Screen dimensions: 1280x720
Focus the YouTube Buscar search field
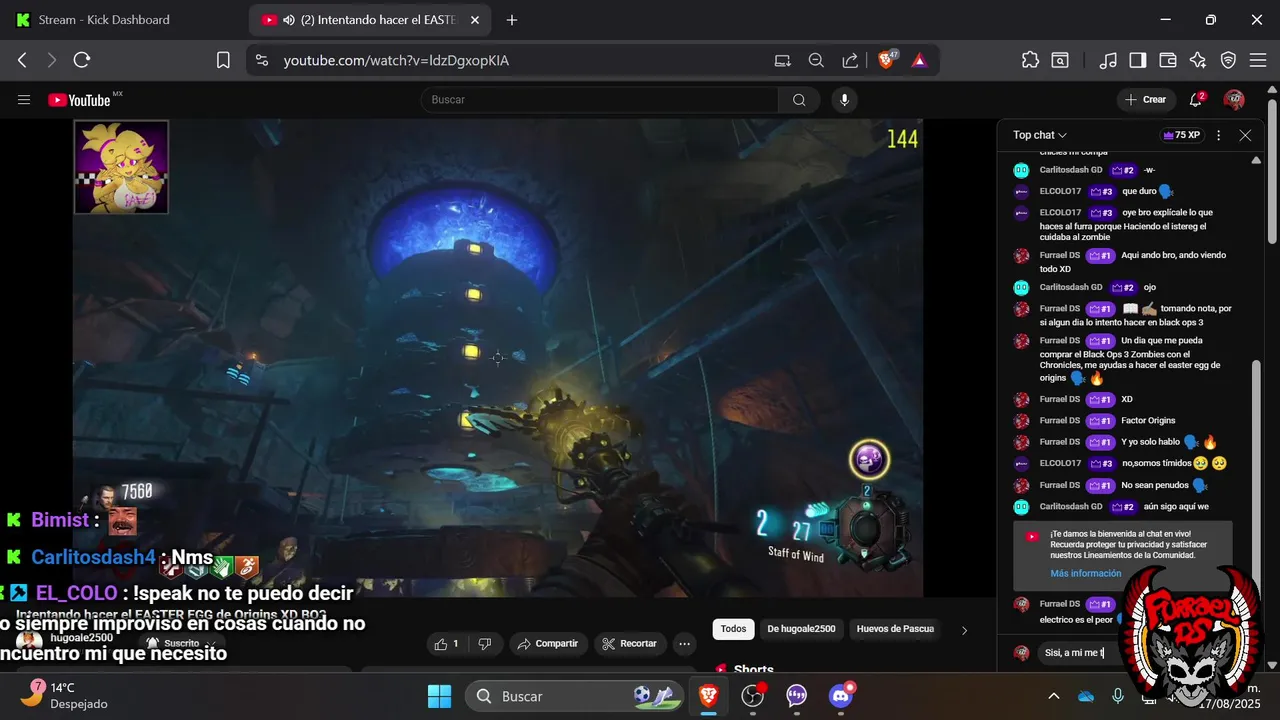(x=600, y=99)
